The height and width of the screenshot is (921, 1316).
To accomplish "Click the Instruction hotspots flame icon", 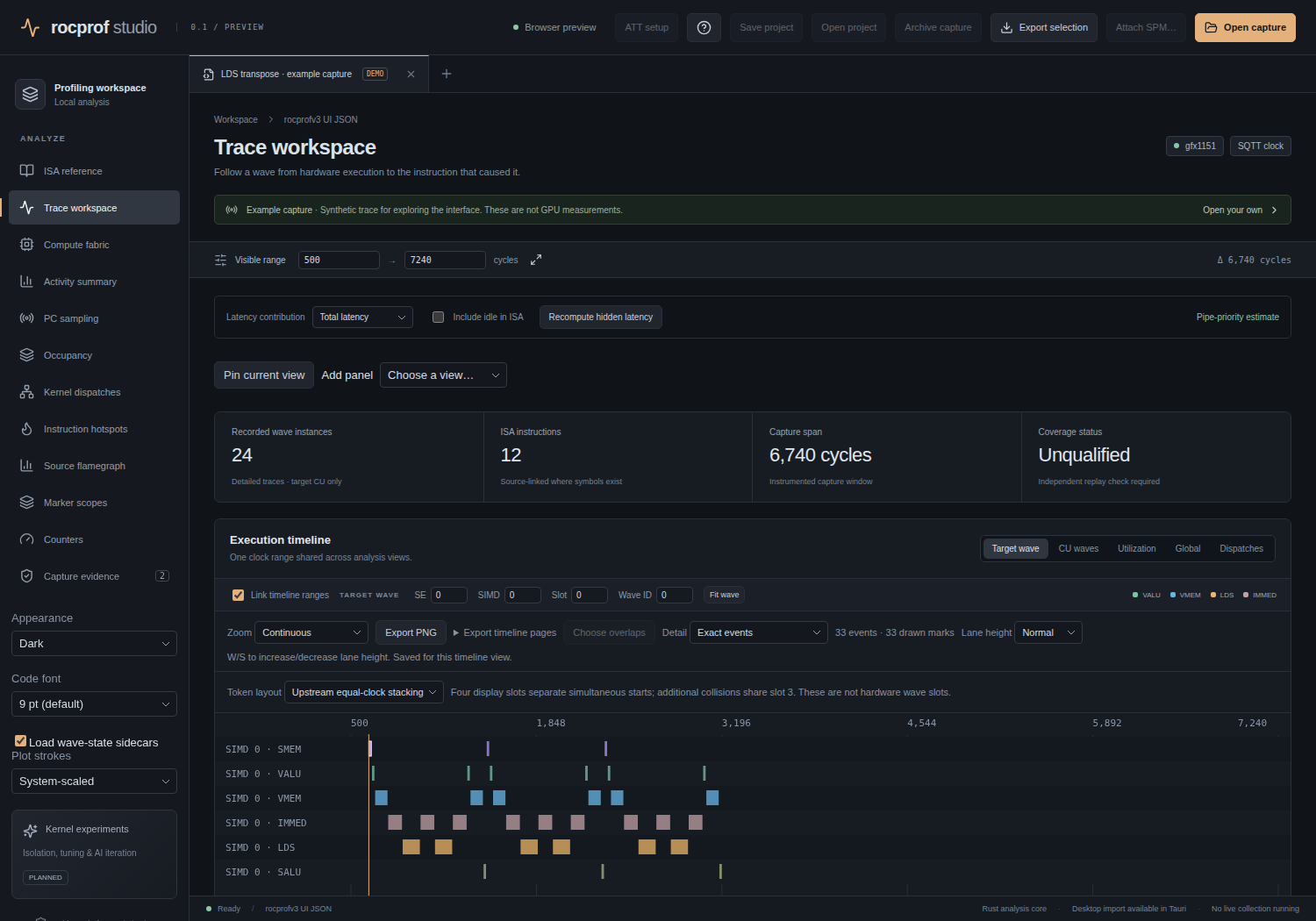I will pyautogui.click(x=27, y=429).
